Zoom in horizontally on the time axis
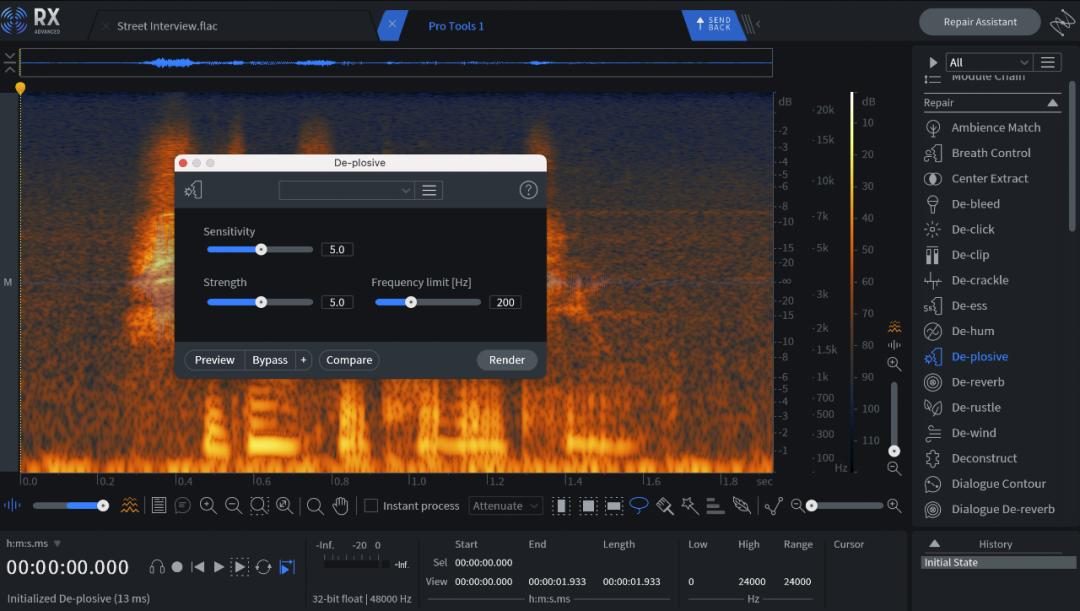The image size is (1080, 611). pos(894,506)
